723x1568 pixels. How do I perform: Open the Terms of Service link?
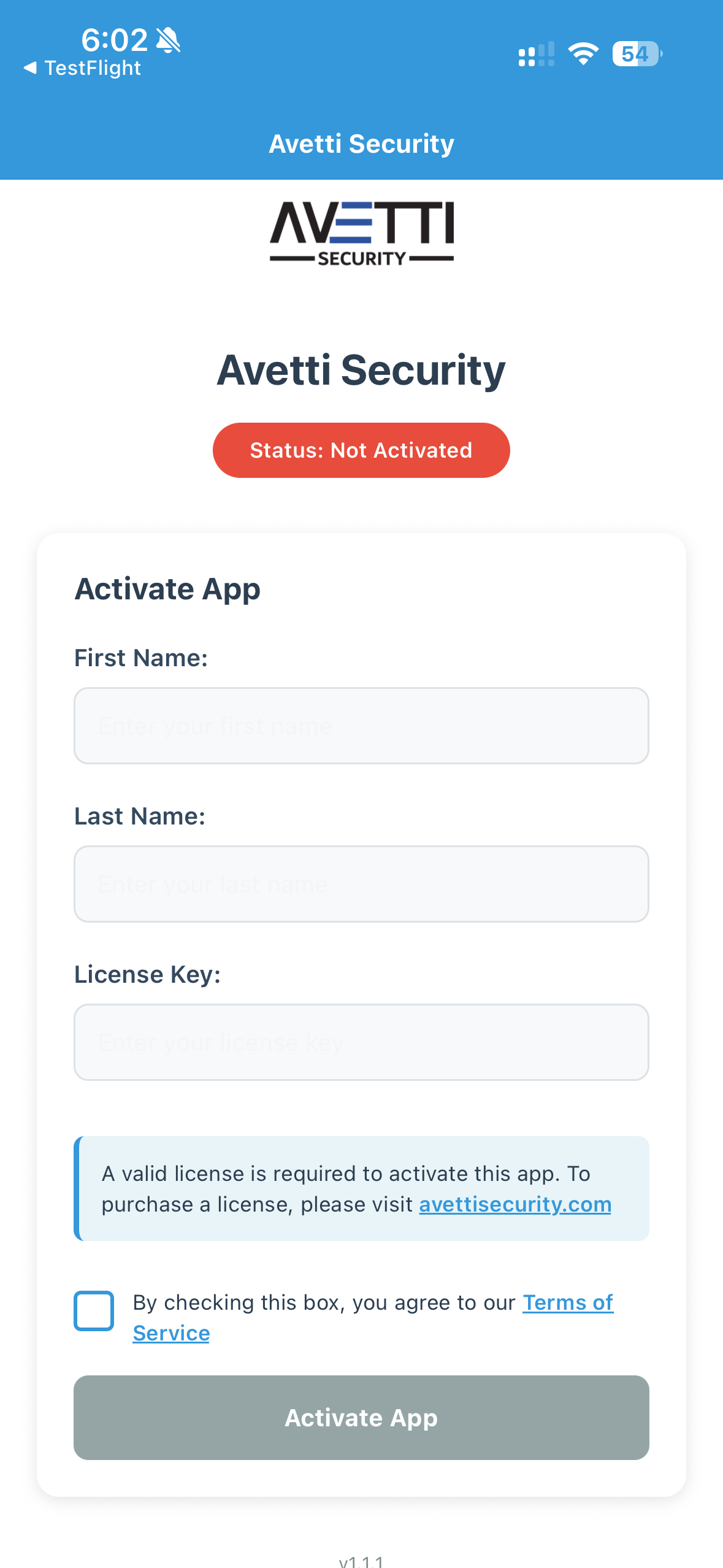tap(373, 1317)
